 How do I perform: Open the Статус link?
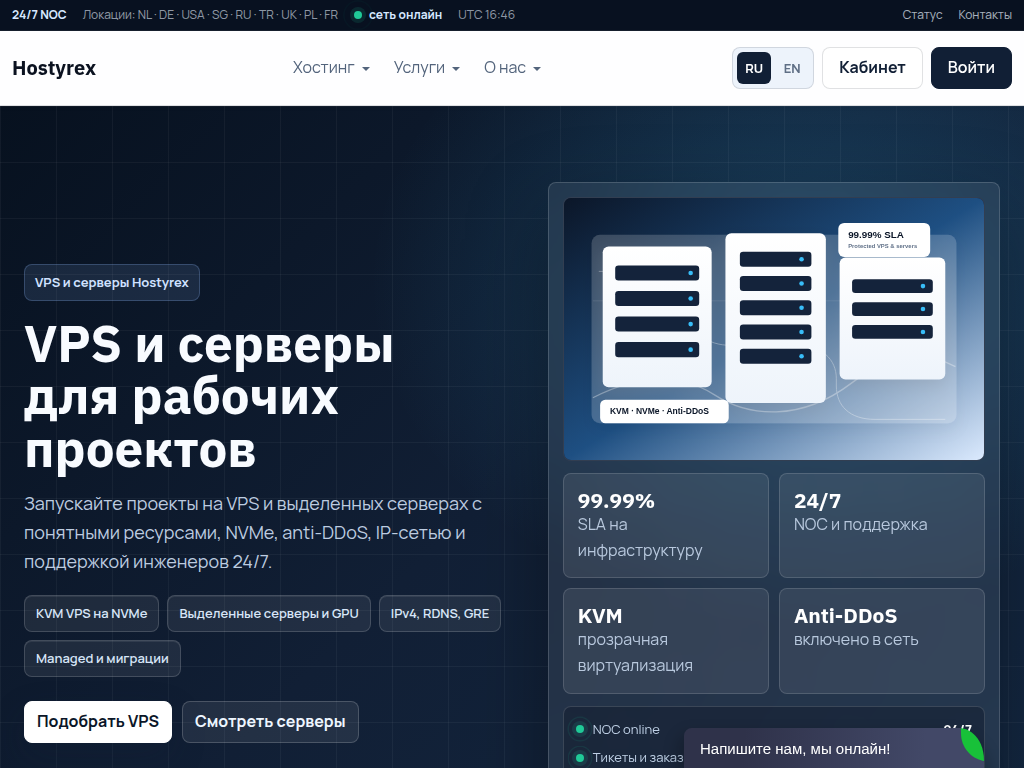pyautogui.click(x=922, y=14)
